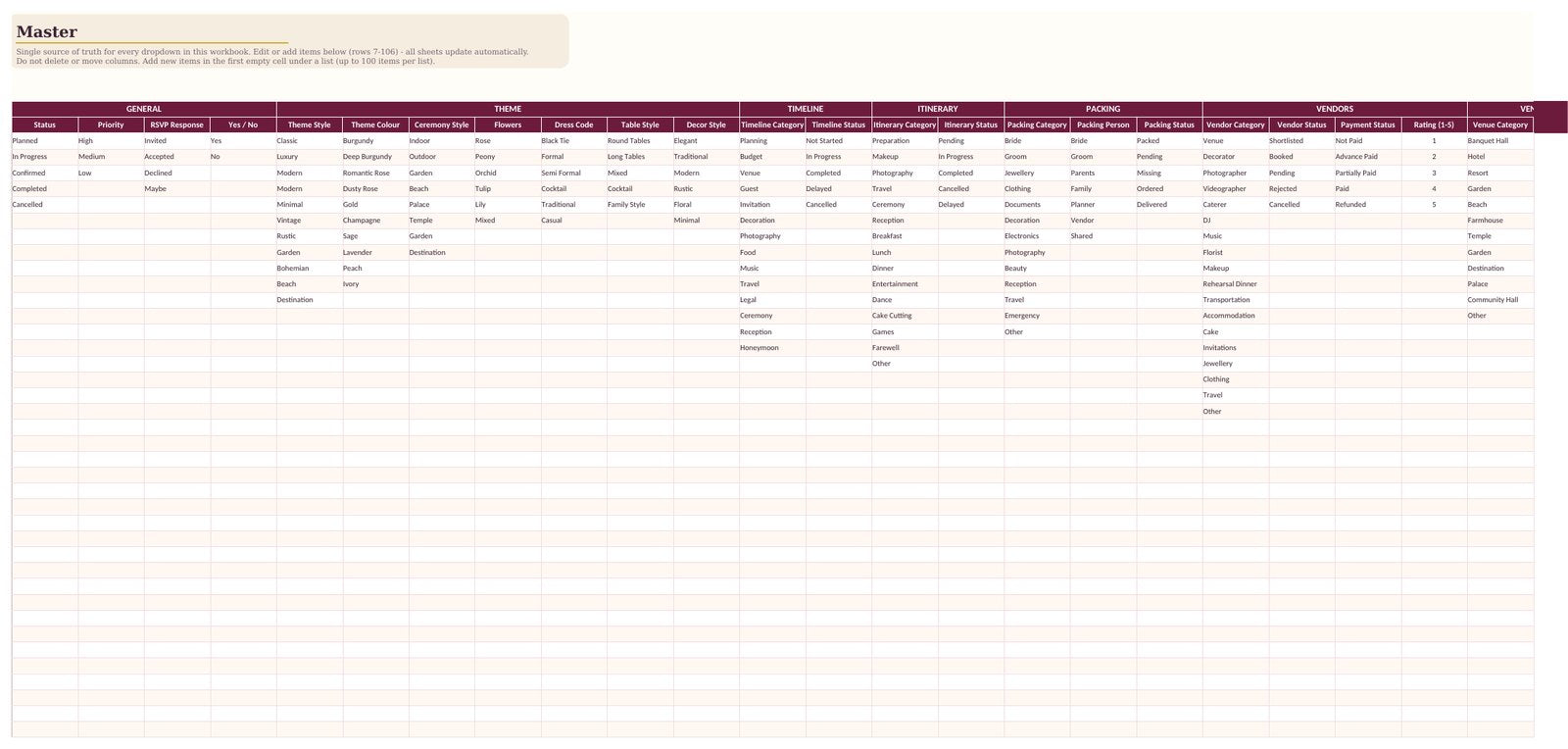Click the Legal timeline category cell
1568x749 pixels.
pyautogui.click(x=772, y=300)
